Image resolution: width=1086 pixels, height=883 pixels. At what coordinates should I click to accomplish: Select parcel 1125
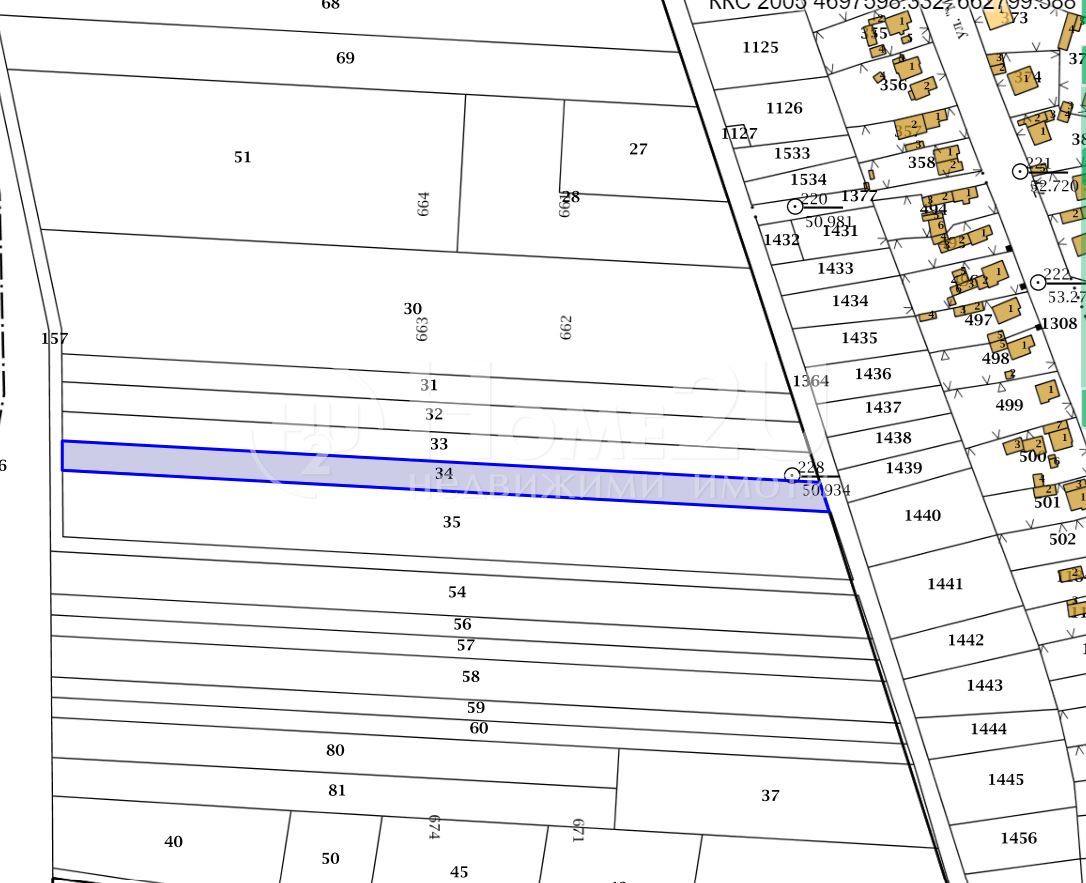click(760, 47)
